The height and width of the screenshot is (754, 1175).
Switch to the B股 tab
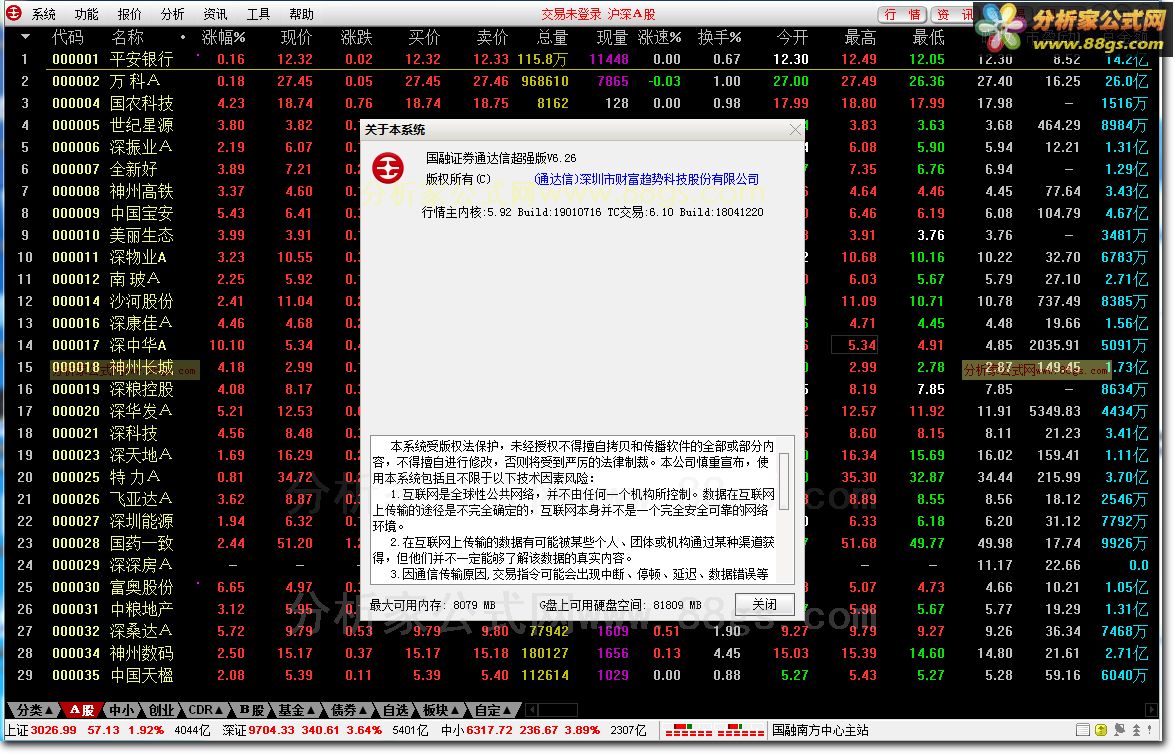click(x=252, y=709)
